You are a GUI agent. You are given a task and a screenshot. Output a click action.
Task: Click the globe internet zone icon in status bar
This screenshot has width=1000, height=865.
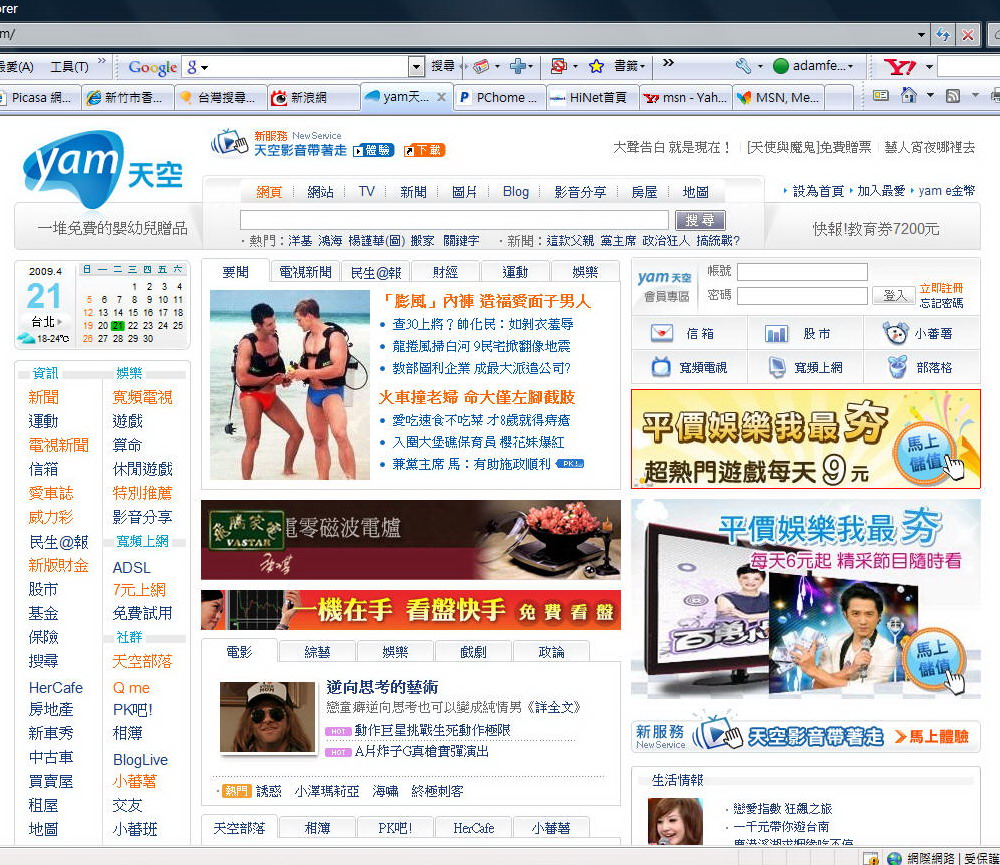tap(894, 858)
